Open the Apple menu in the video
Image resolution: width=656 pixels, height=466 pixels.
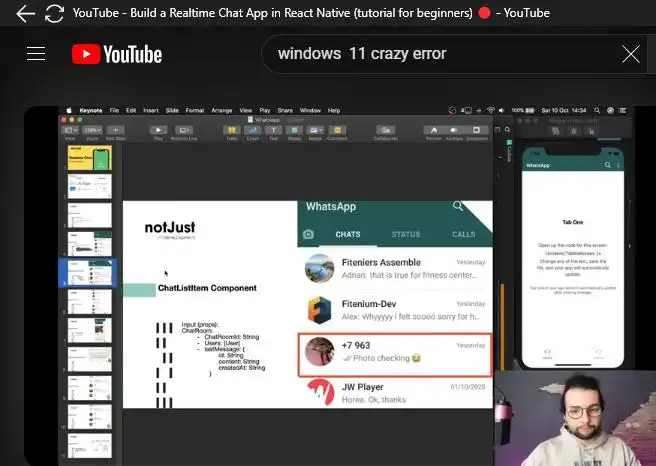(69, 110)
